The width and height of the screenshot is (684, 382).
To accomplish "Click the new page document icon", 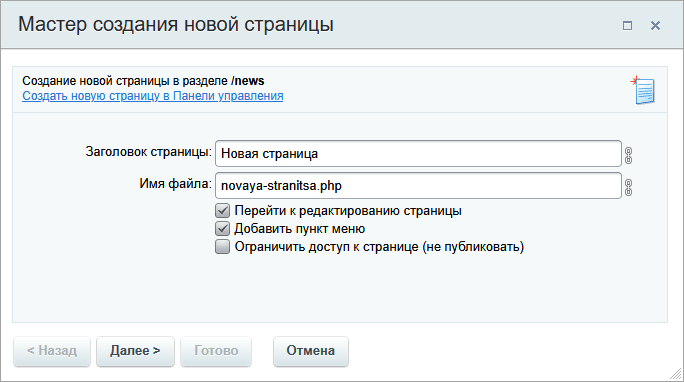I will point(643,90).
